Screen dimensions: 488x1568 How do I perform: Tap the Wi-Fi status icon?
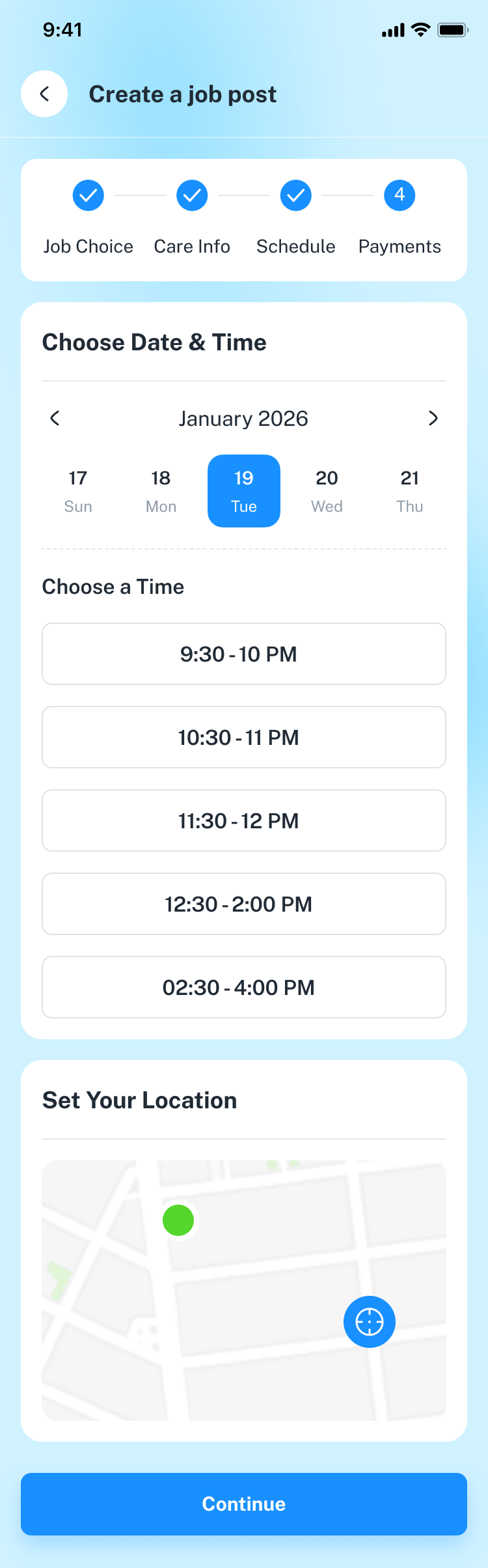point(421,30)
